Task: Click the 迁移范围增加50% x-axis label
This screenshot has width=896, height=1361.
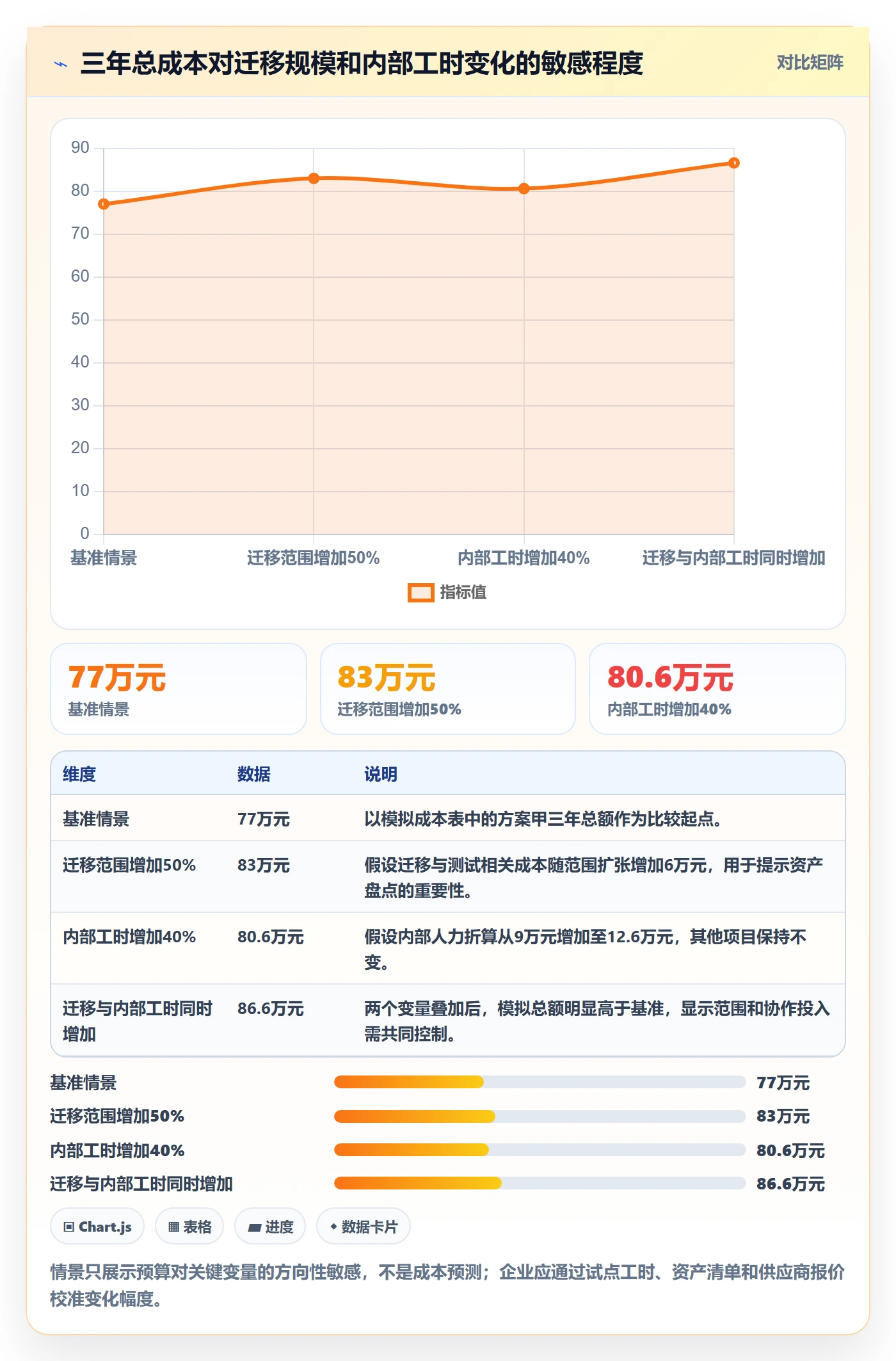Action: tap(314, 558)
